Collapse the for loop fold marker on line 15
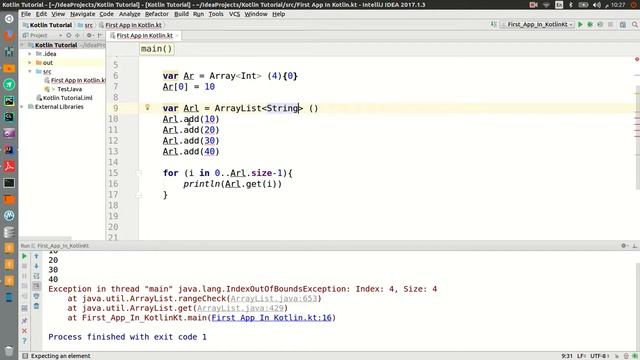 (139, 173)
